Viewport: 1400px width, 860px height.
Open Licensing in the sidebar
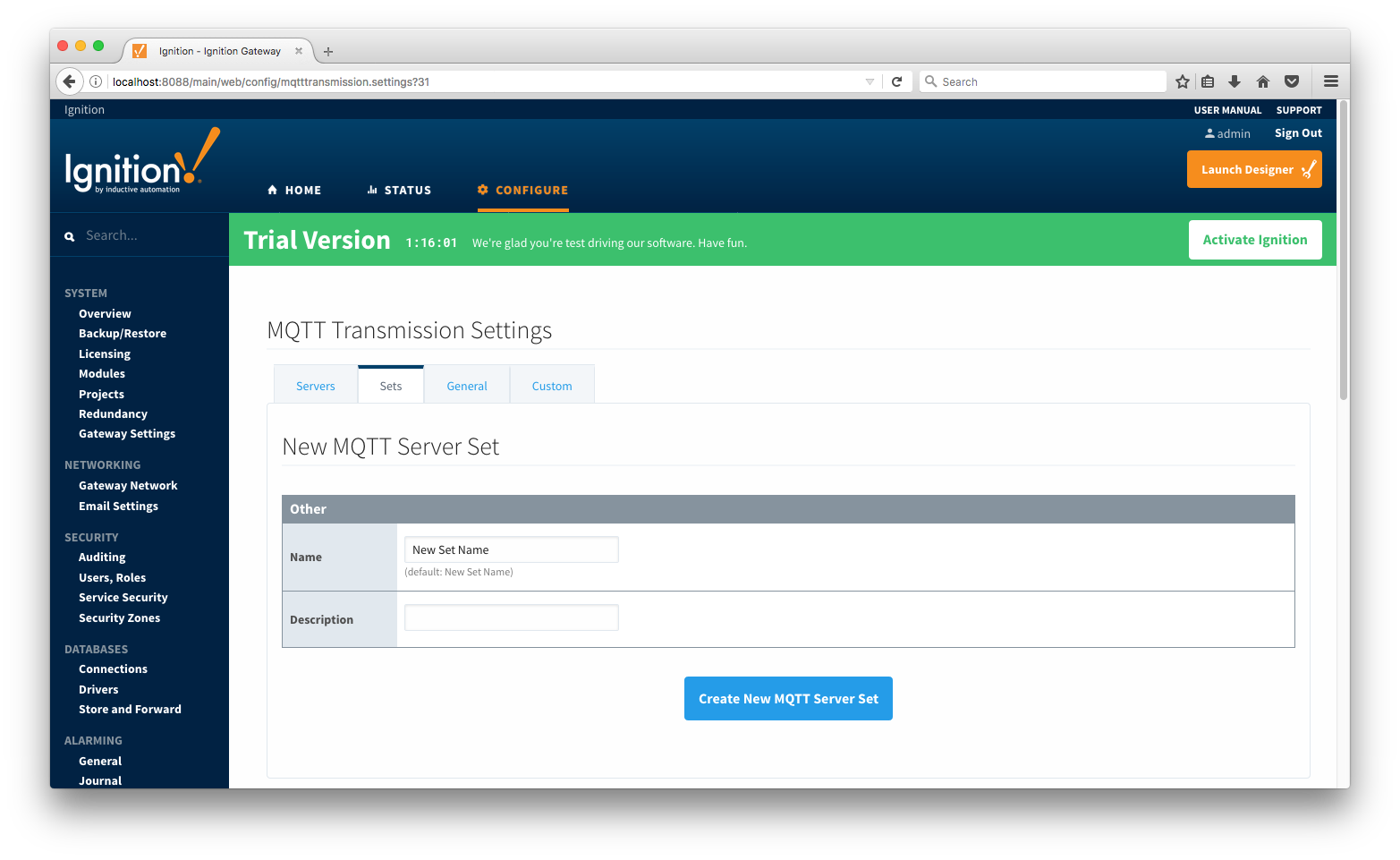click(105, 353)
